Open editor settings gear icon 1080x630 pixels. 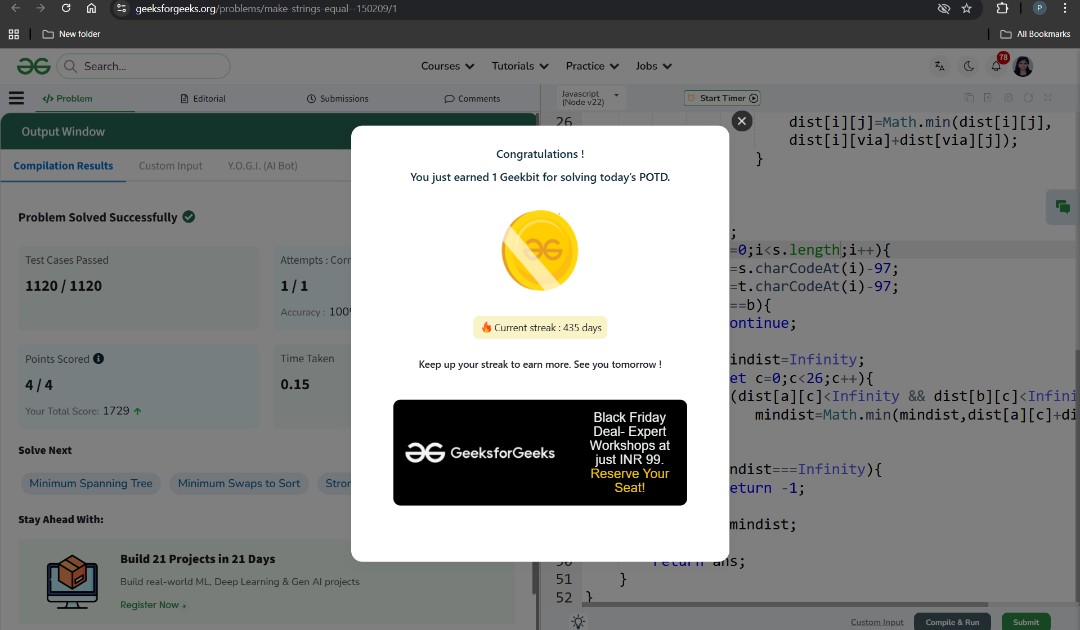(1009, 97)
